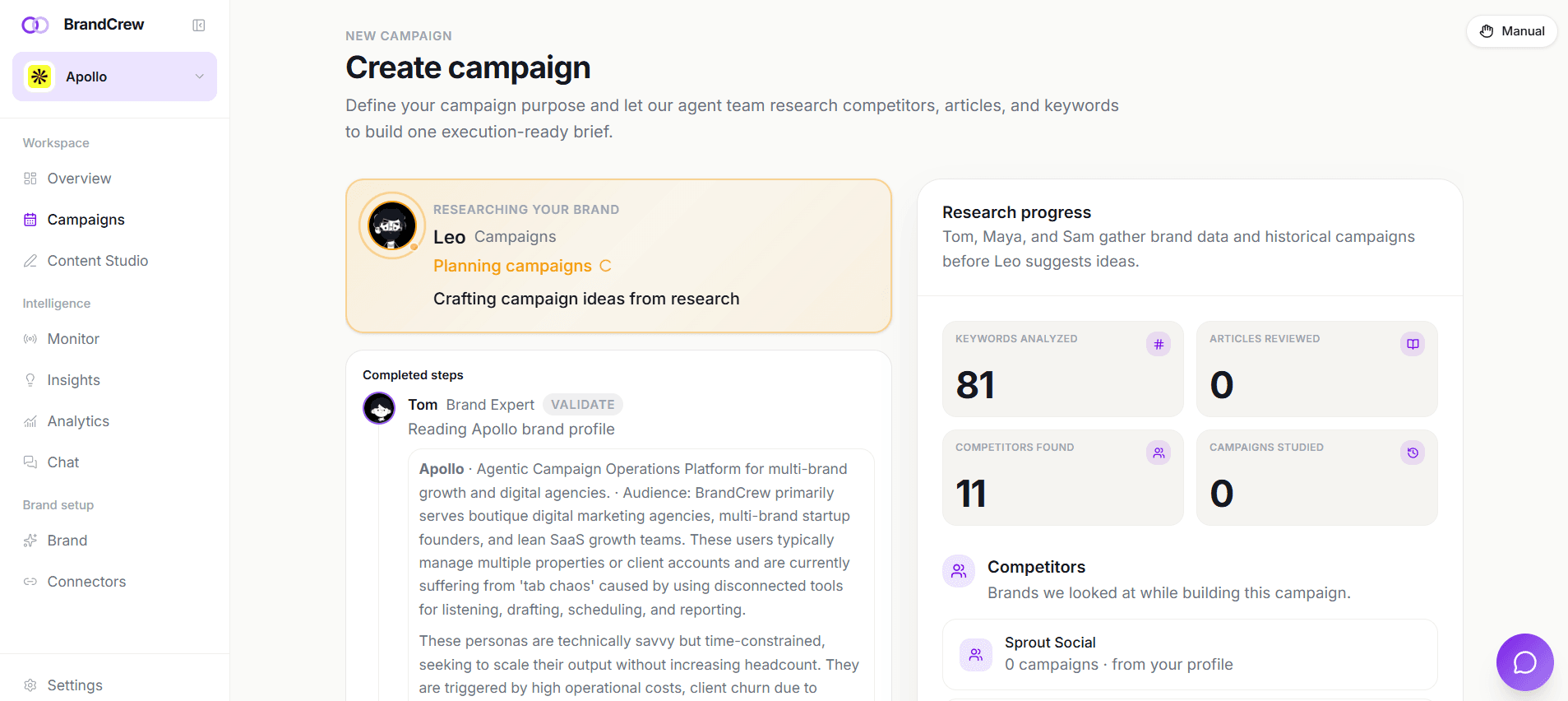Click the Keywords Analyzed hash icon
The width and height of the screenshot is (1568, 701).
point(1159,344)
